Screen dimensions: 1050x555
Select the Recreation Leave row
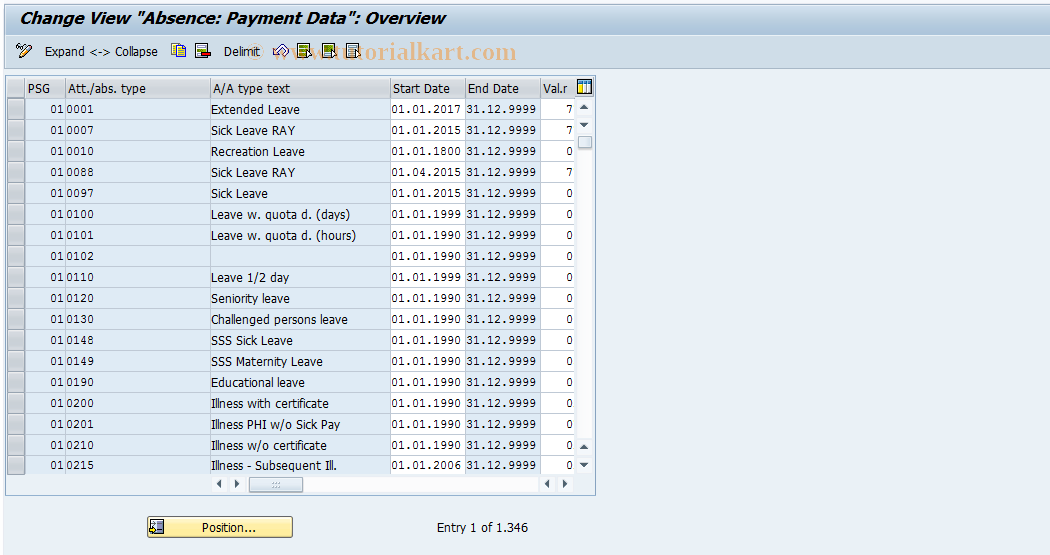coord(16,151)
